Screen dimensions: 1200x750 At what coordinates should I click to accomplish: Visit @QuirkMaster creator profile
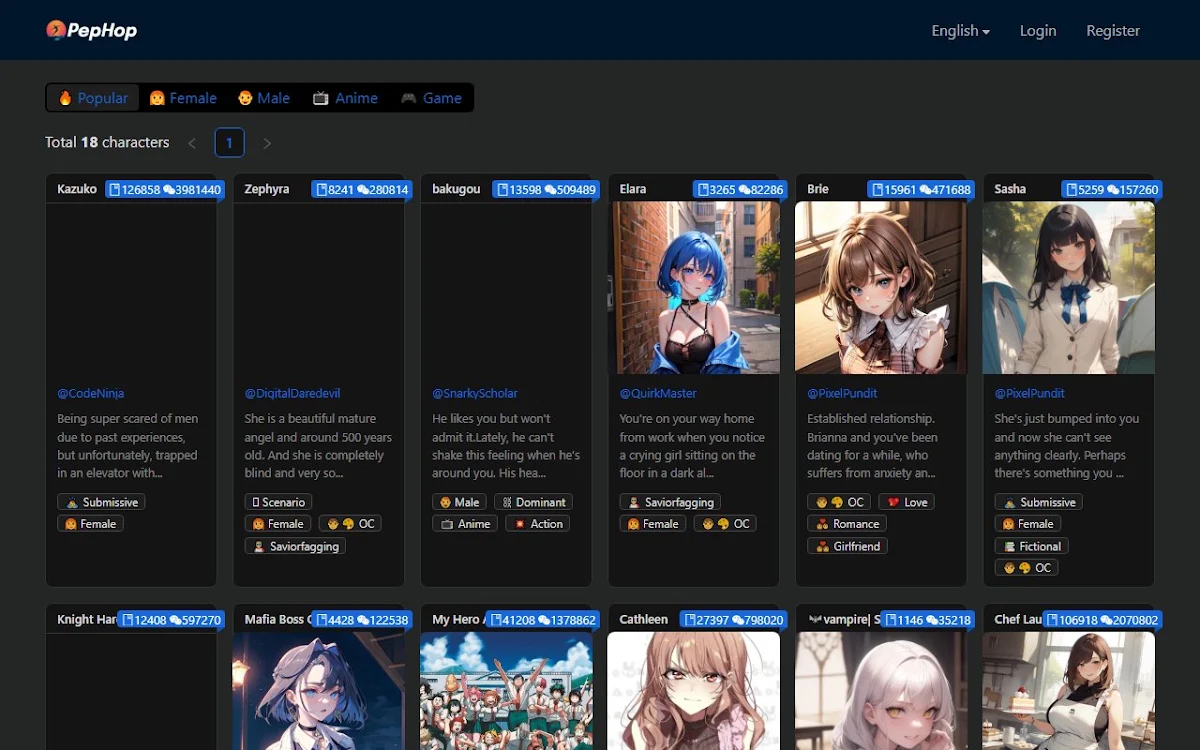(x=658, y=393)
